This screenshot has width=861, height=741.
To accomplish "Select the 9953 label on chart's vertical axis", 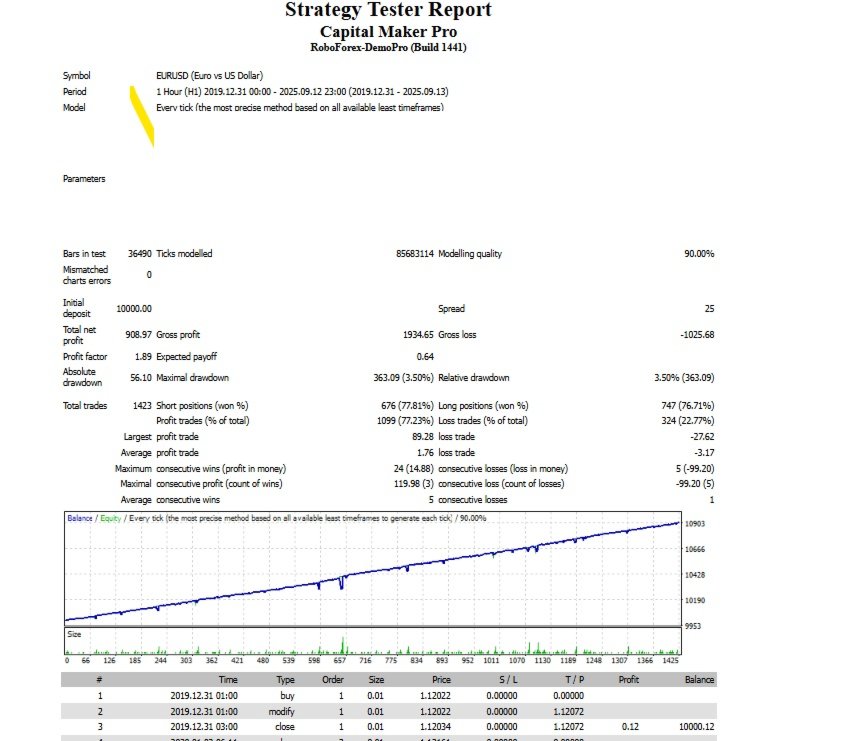I will coord(693,626).
